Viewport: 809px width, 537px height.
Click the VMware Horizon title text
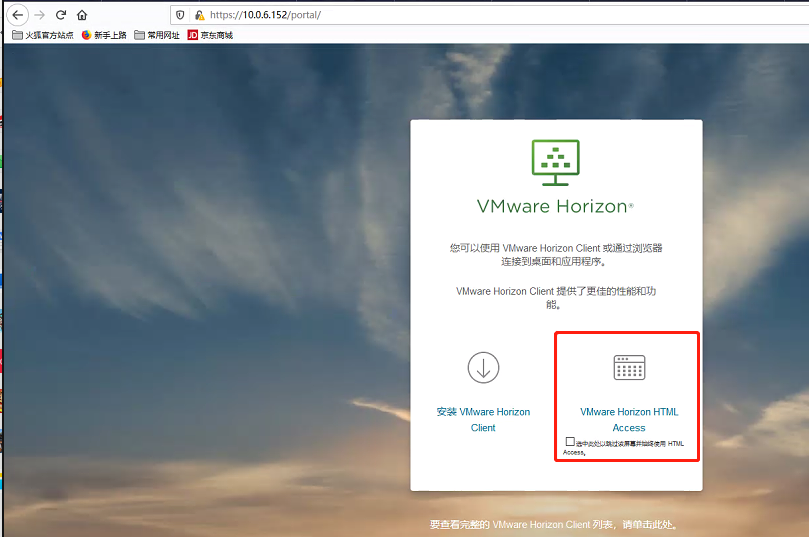[x=555, y=206]
